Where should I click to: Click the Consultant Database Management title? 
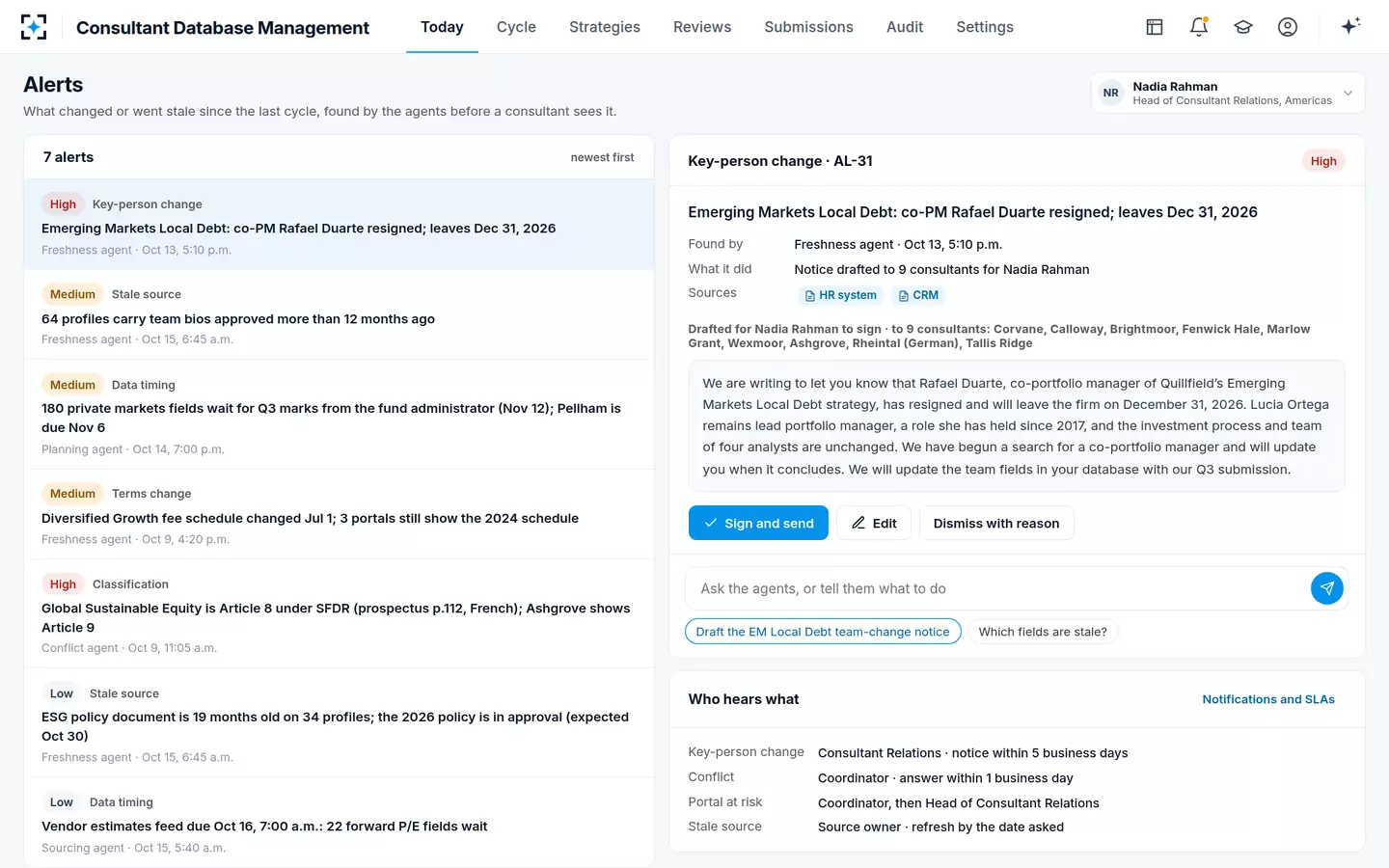(223, 28)
